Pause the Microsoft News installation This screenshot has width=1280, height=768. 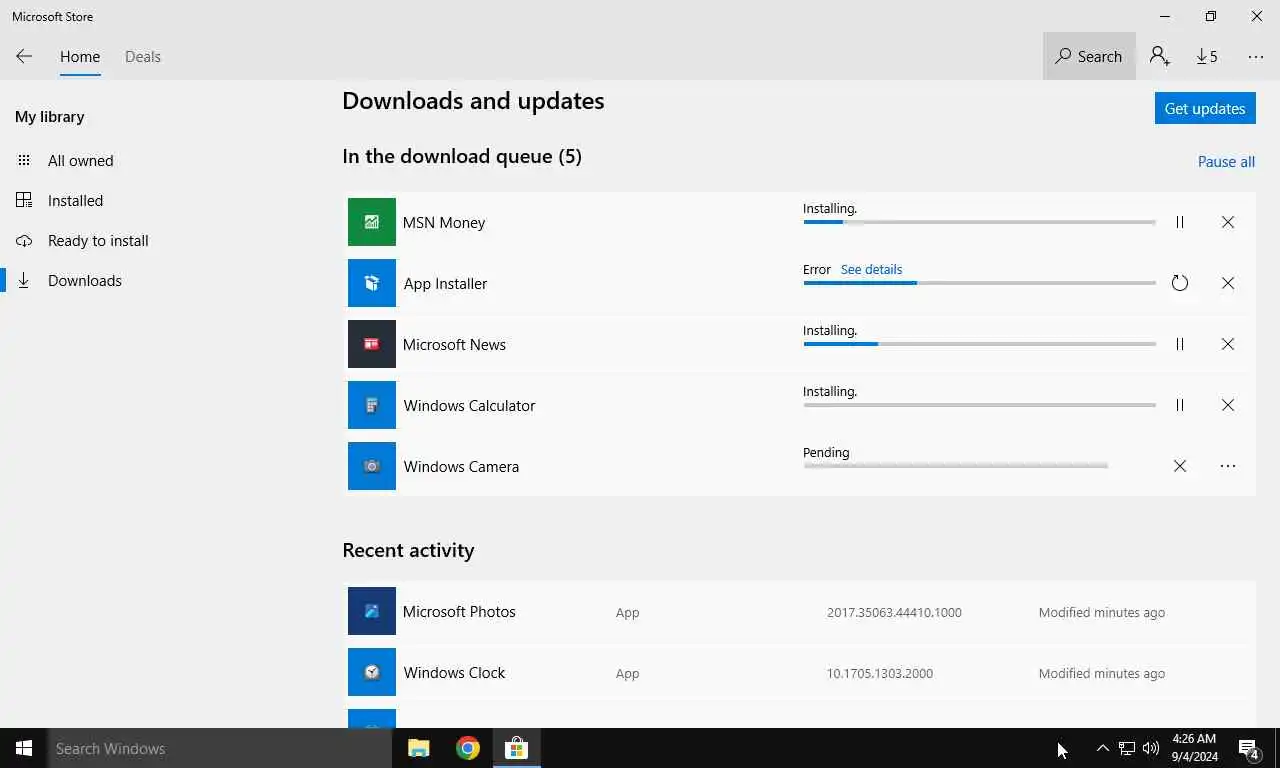pos(1180,344)
